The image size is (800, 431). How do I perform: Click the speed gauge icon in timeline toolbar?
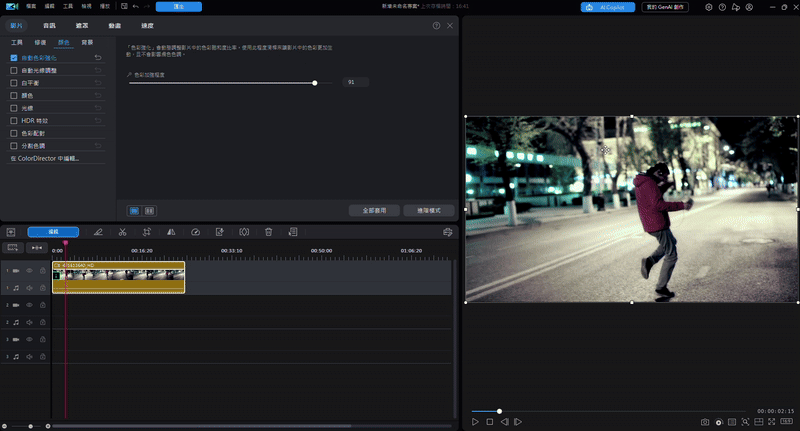coord(195,232)
